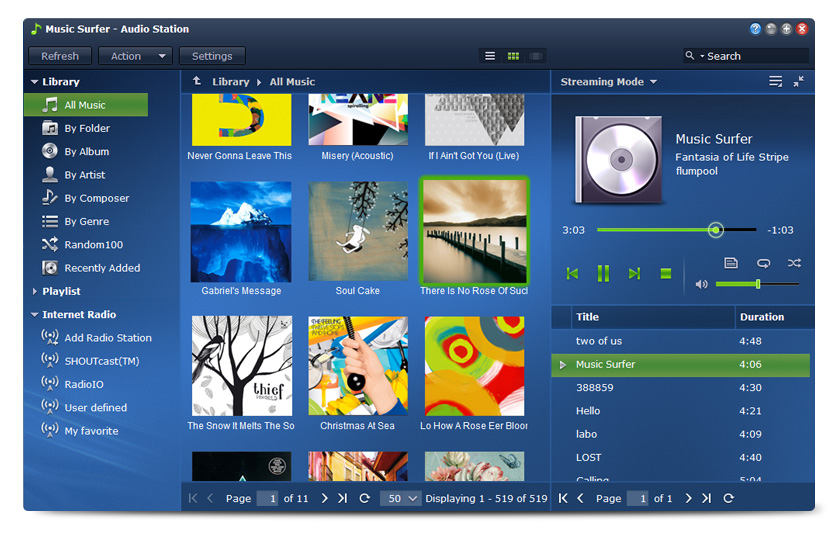837x540 pixels.
Task: Go to next page of library
Action: [325, 498]
